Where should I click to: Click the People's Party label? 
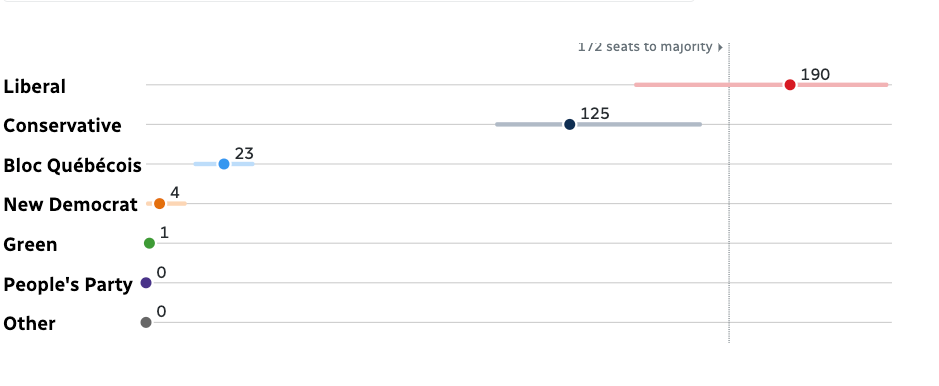click(x=68, y=285)
